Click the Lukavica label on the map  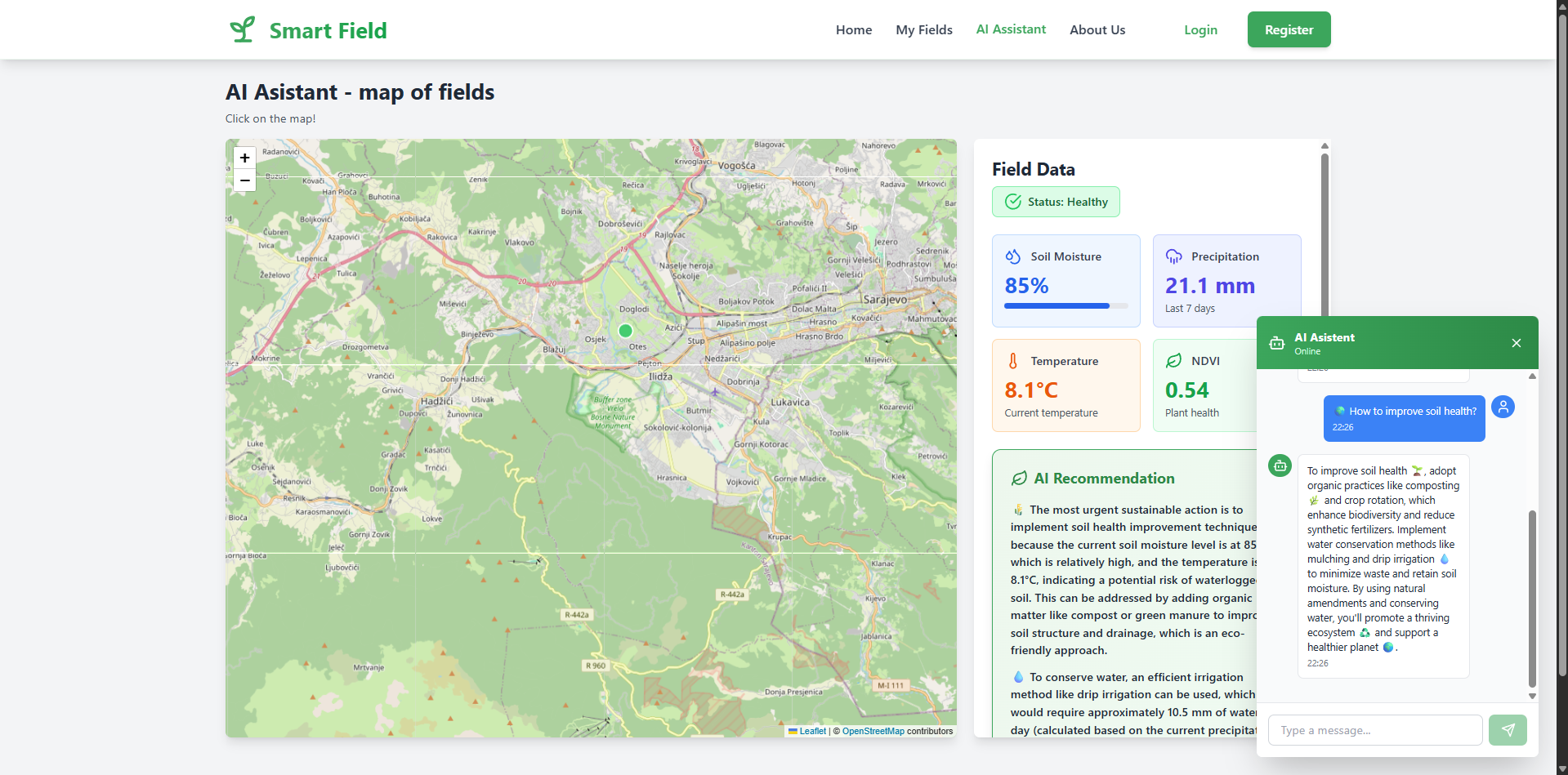pos(790,402)
